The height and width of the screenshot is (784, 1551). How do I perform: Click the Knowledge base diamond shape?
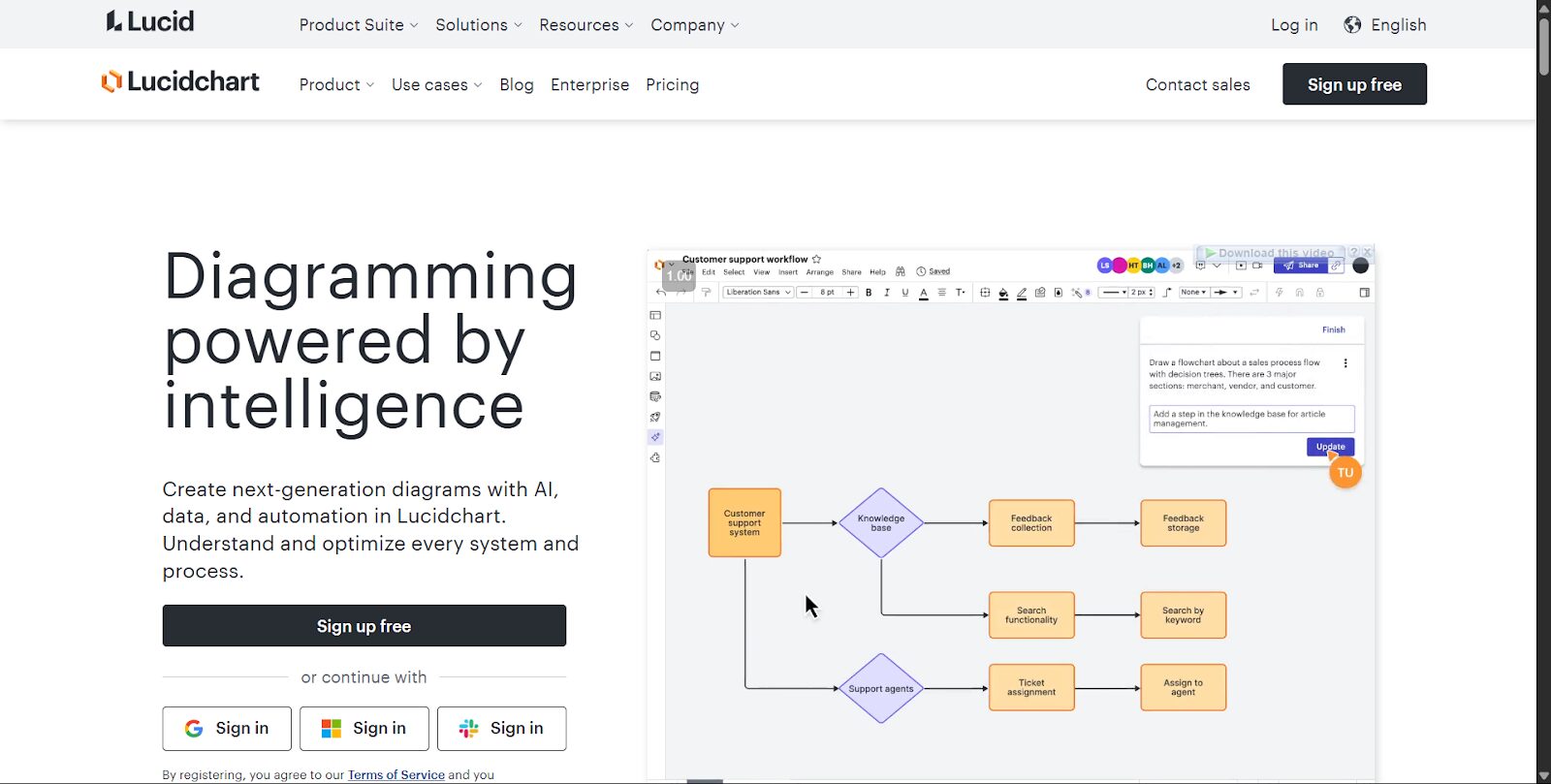click(x=880, y=523)
